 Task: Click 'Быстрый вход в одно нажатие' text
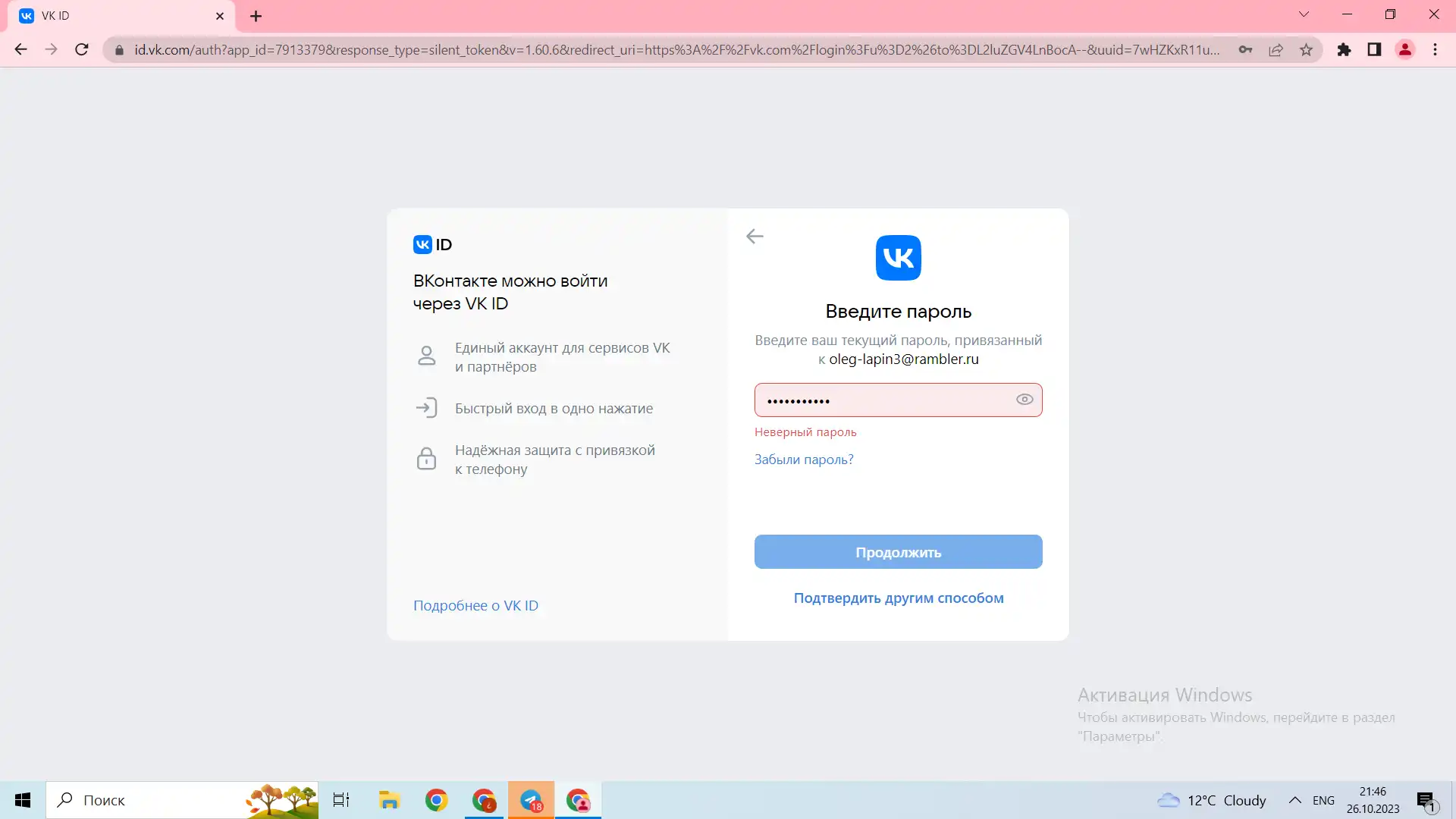coord(554,409)
